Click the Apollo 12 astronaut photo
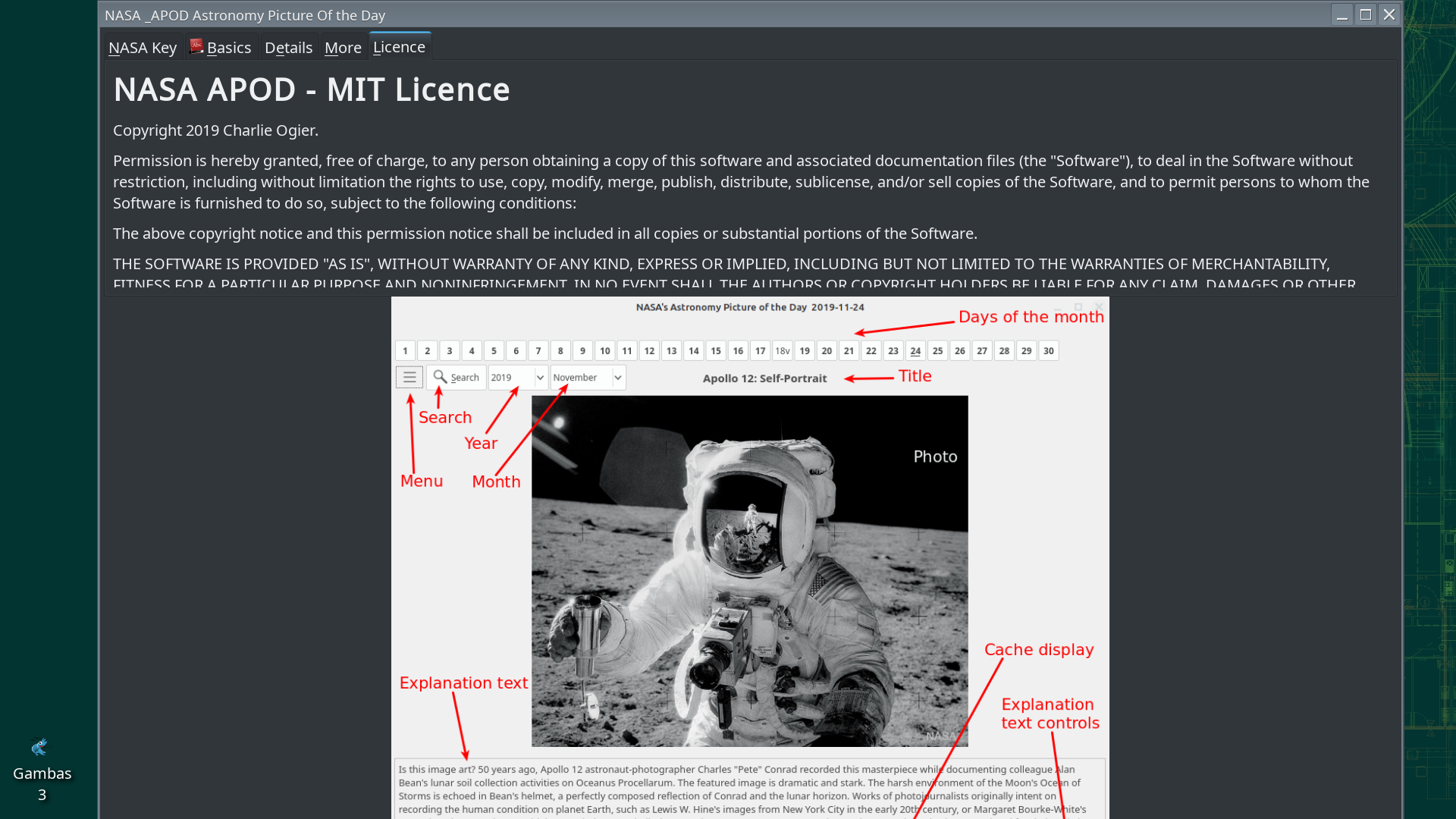The width and height of the screenshot is (1456, 819). pyautogui.click(x=749, y=570)
